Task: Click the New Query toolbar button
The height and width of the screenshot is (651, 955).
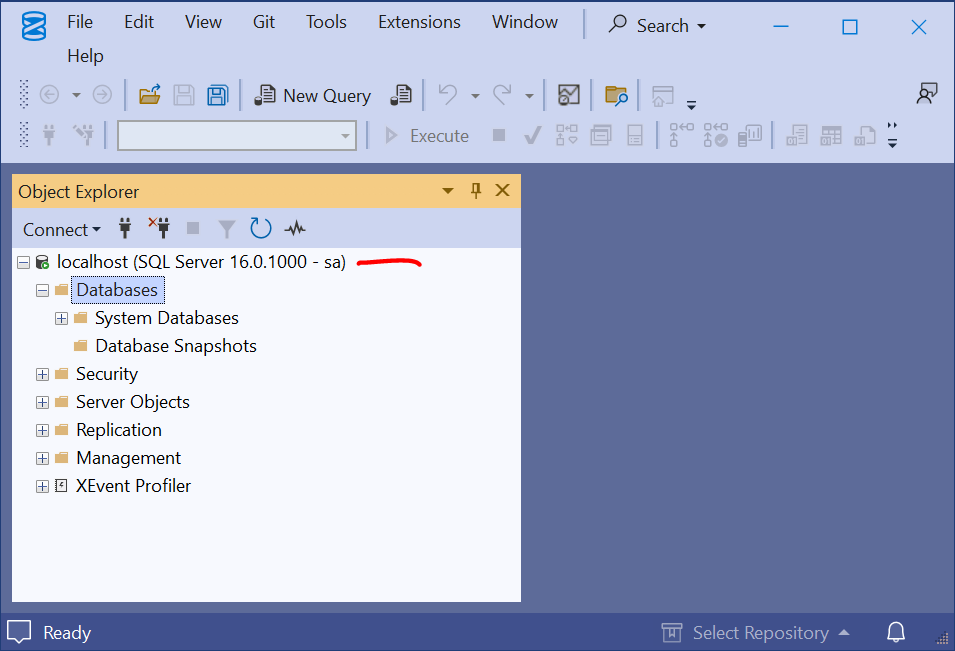Action: pos(314,96)
